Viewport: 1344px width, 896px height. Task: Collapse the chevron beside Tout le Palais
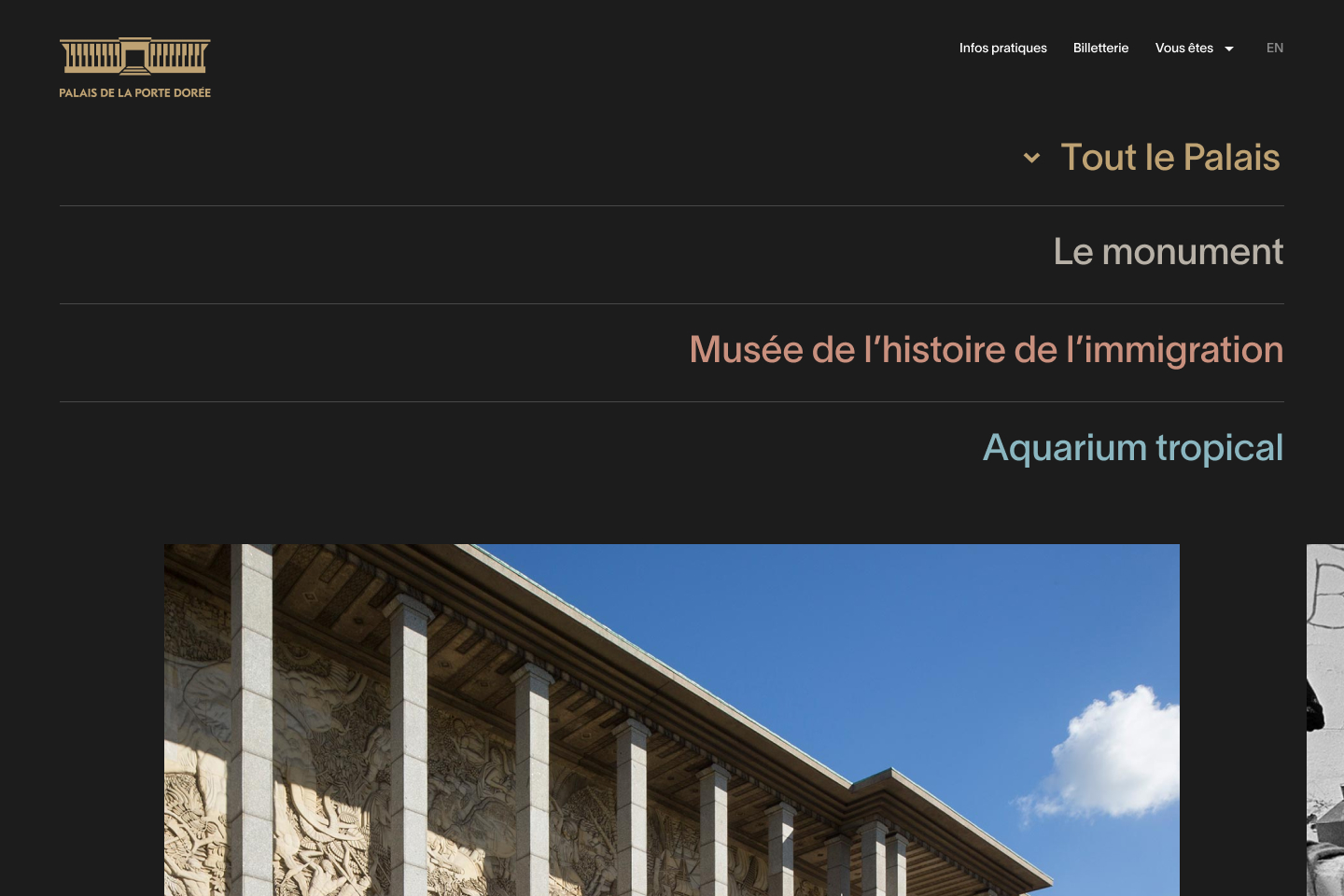point(1031,158)
